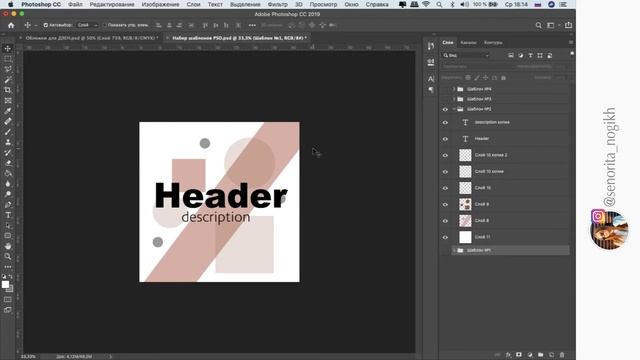Hide layer 'Слой 10 копия 2'
The width and height of the screenshot is (640, 360).
coord(445,155)
